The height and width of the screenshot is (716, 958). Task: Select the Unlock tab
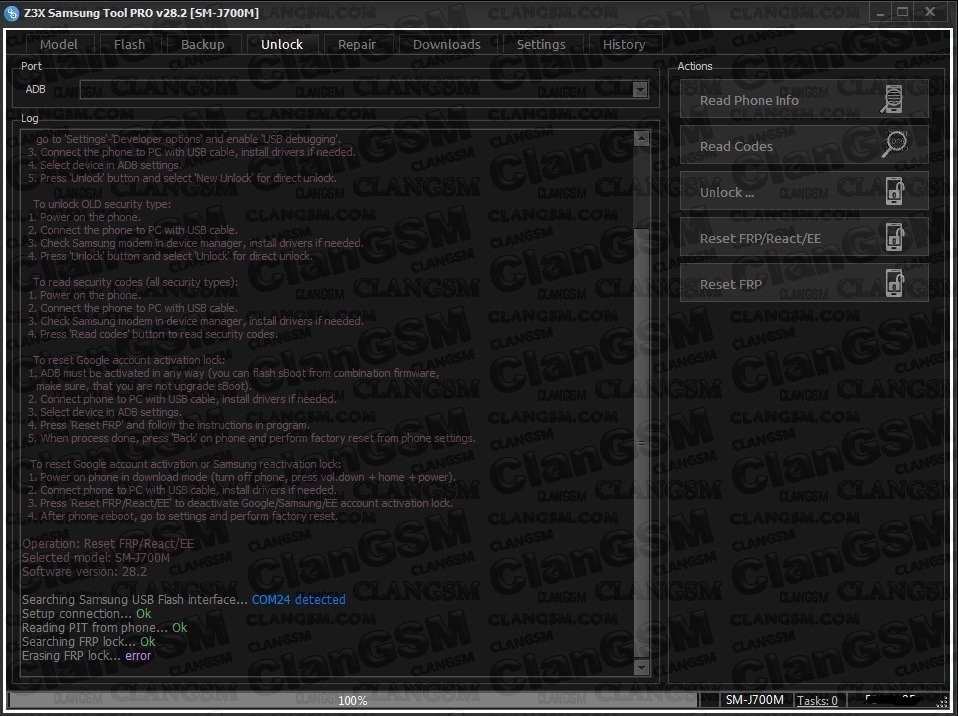click(282, 45)
